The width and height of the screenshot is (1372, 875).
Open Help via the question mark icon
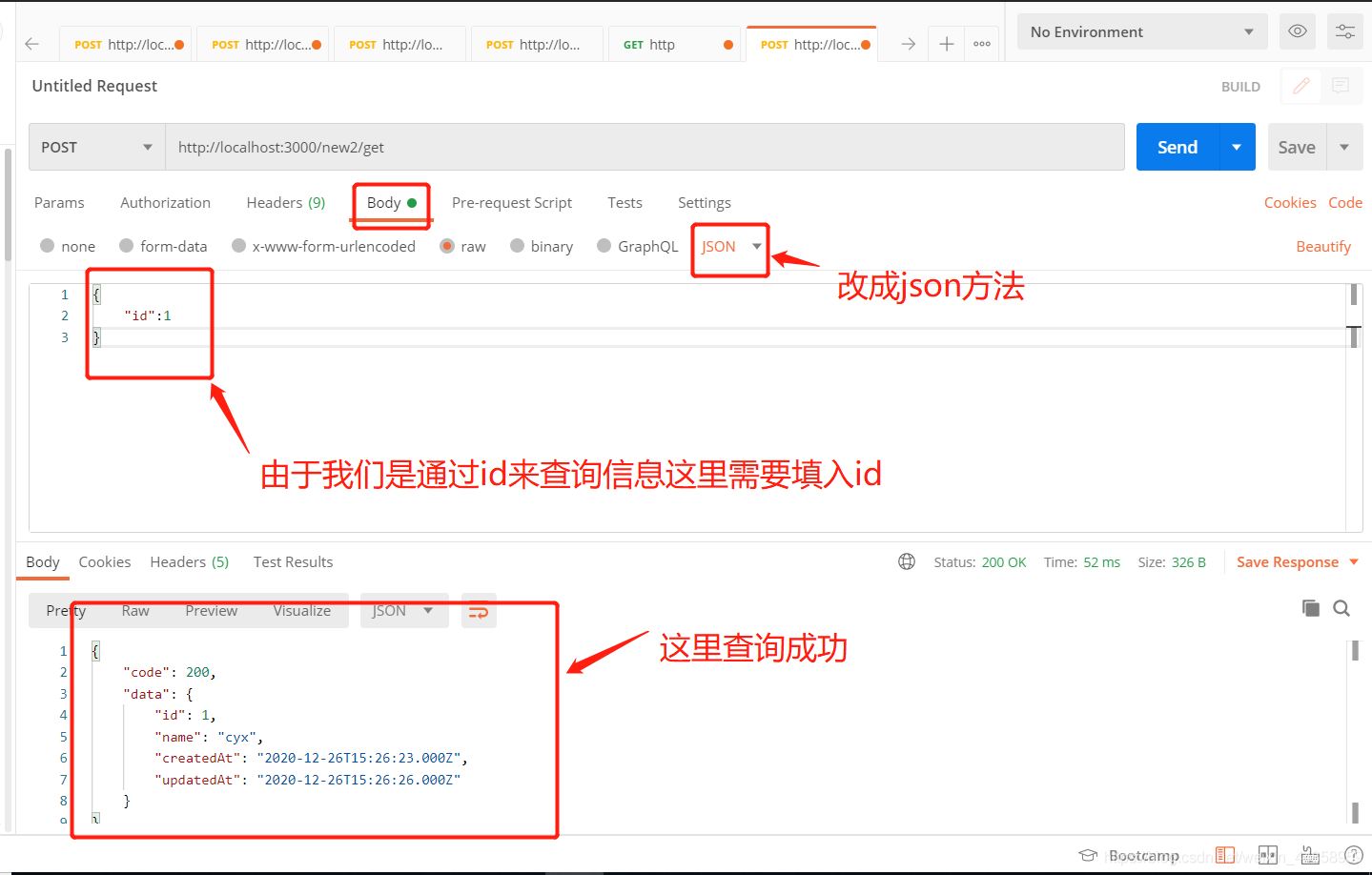point(1355,855)
